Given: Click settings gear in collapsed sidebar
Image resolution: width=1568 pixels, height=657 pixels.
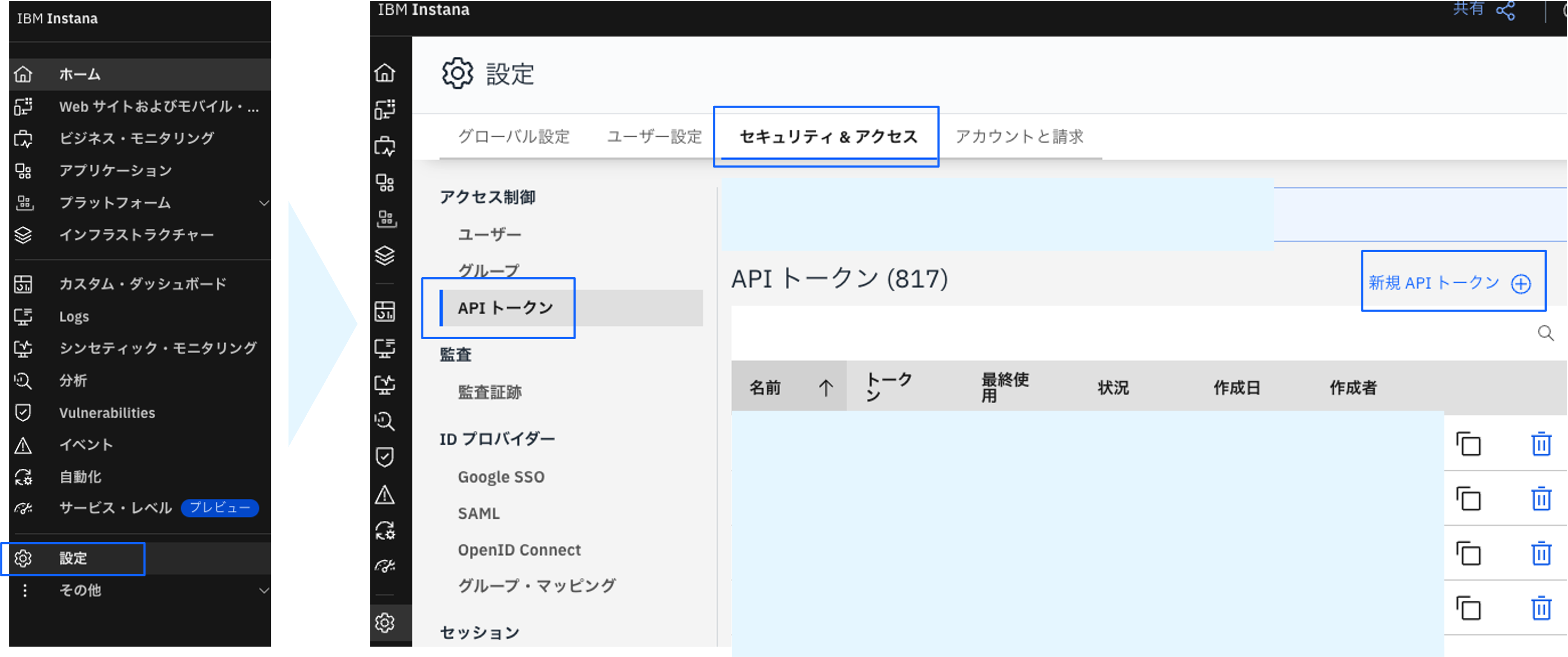Looking at the screenshot, I should 385,623.
